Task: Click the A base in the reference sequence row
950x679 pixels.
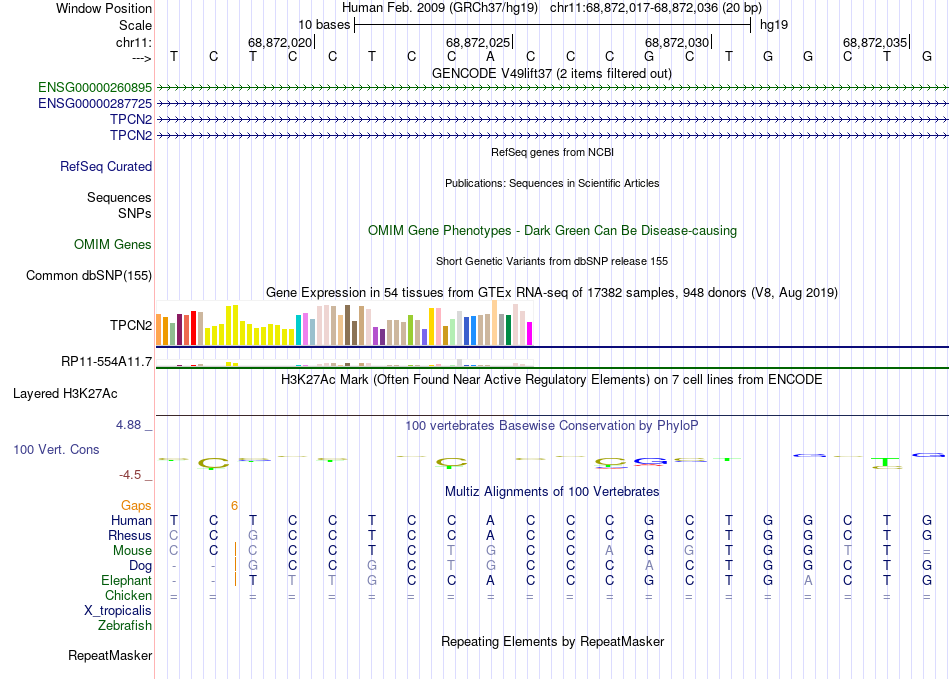Action: click(490, 57)
